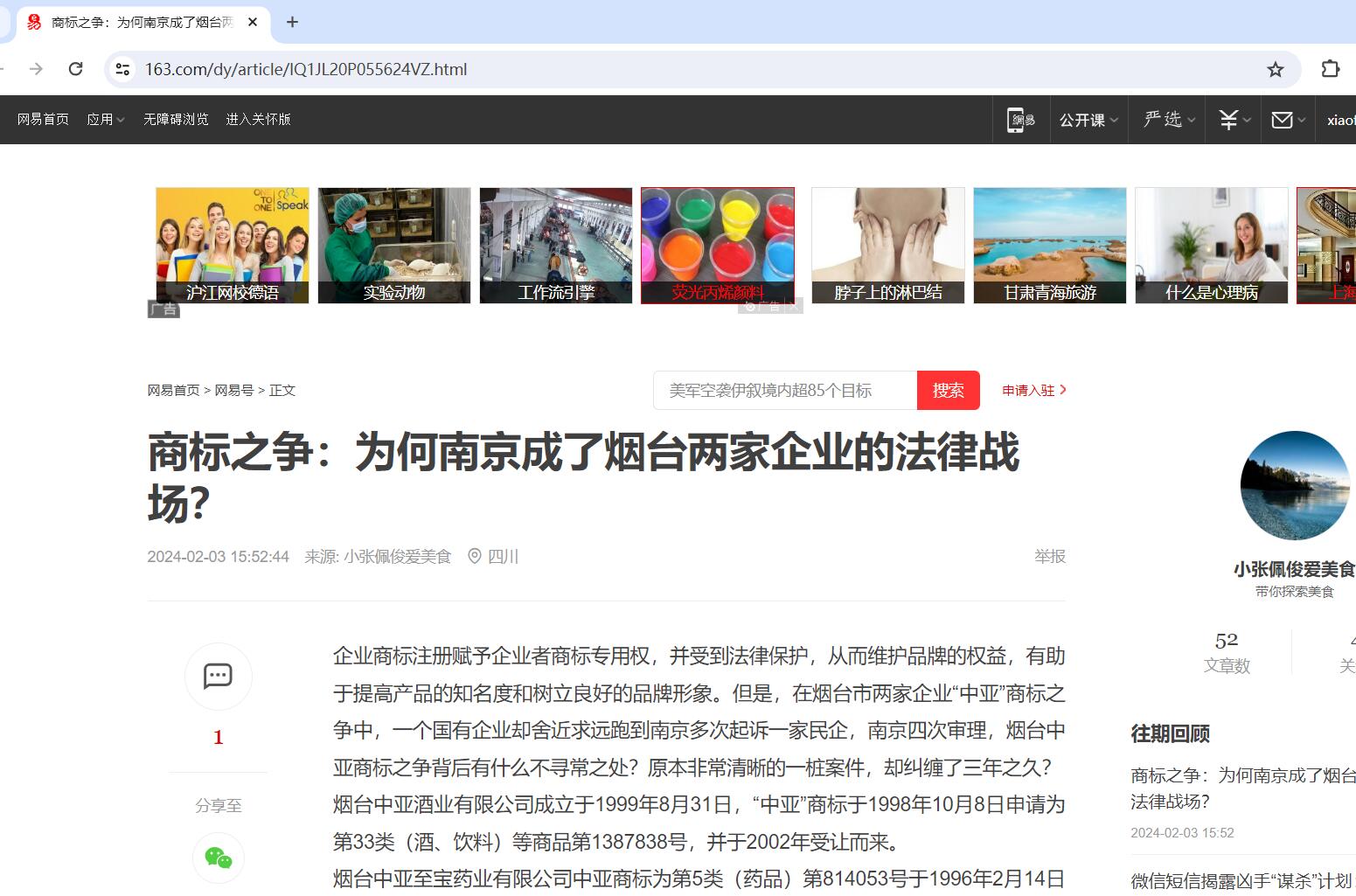Select the 商标之争 browser tab

(x=143, y=22)
